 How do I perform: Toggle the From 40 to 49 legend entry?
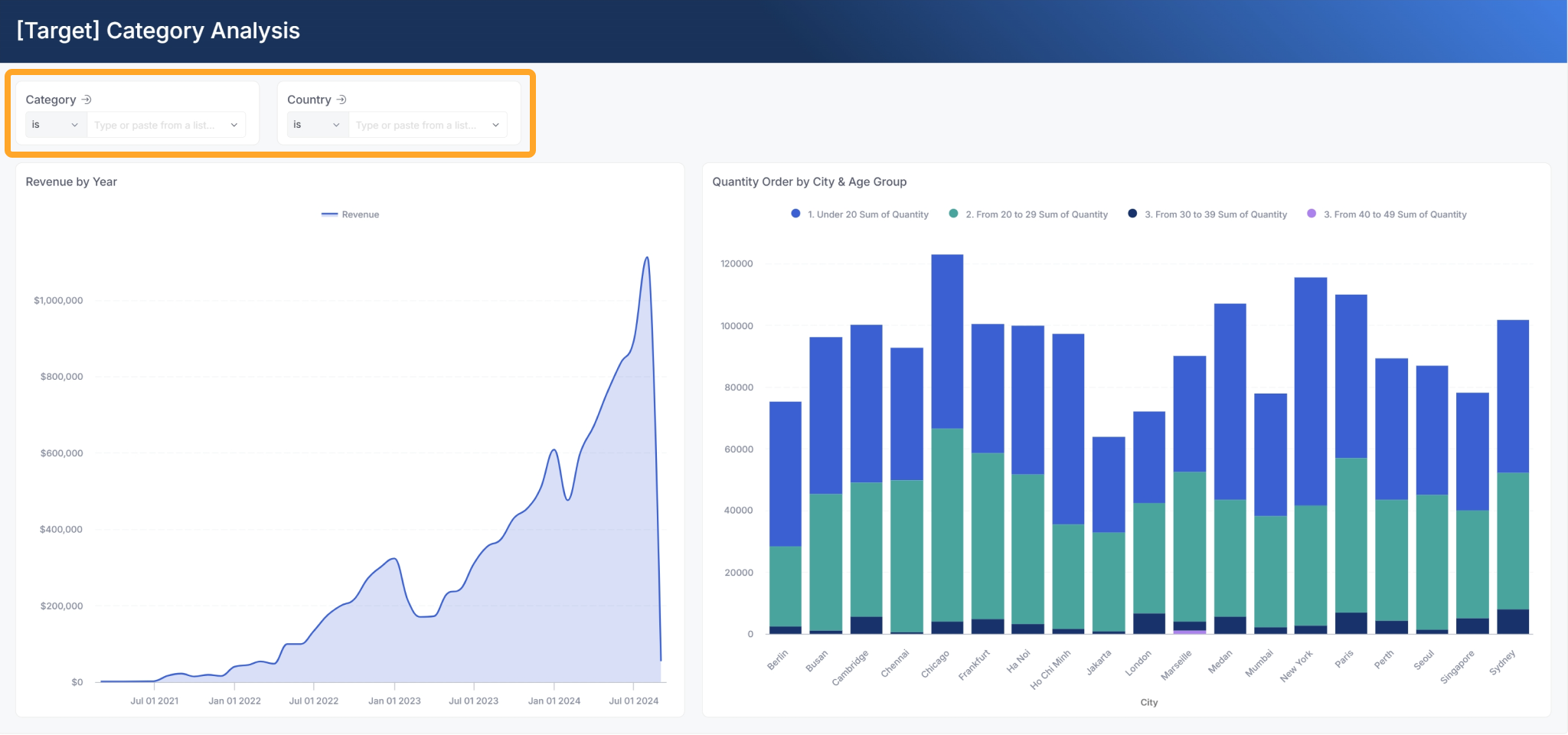click(1387, 214)
